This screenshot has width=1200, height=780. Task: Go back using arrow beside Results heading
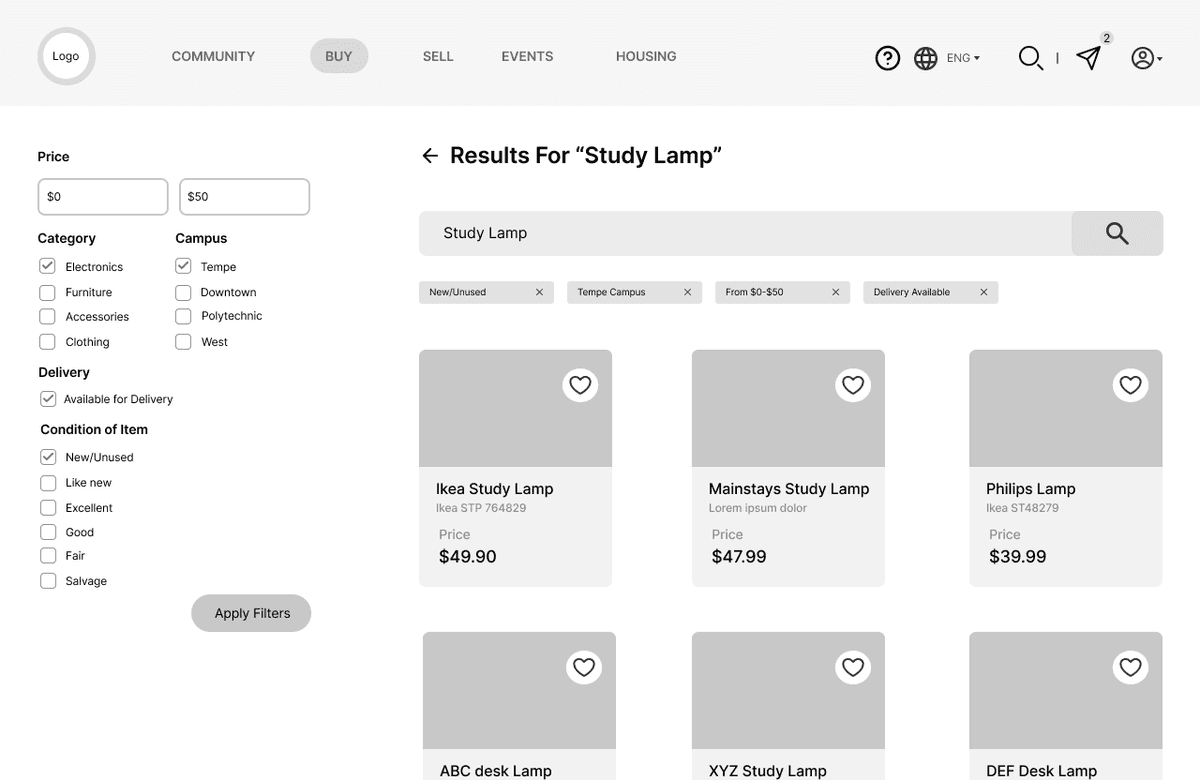(x=430, y=155)
